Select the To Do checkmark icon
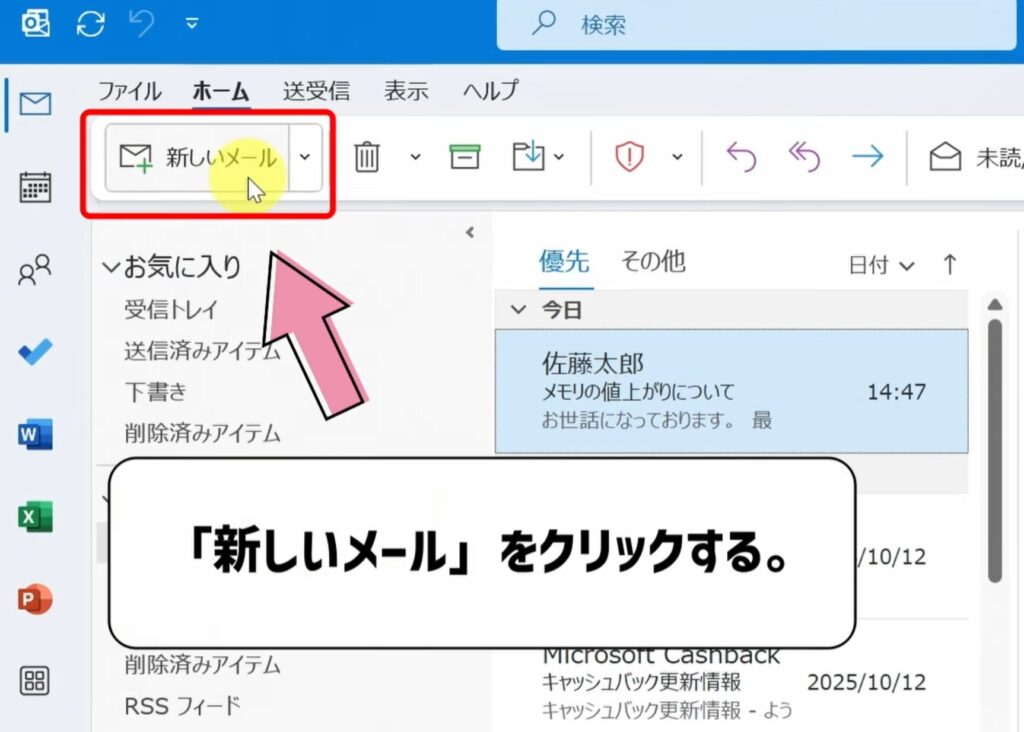The width and height of the screenshot is (1024, 732). (34, 352)
